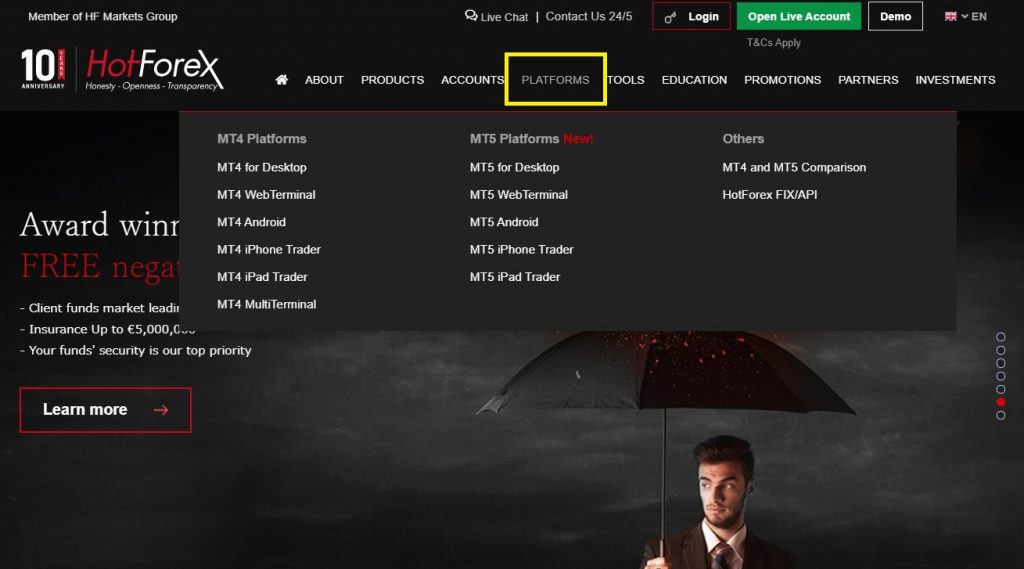
Task: Select MT4 MultiTerminal
Action: (266, 304)
